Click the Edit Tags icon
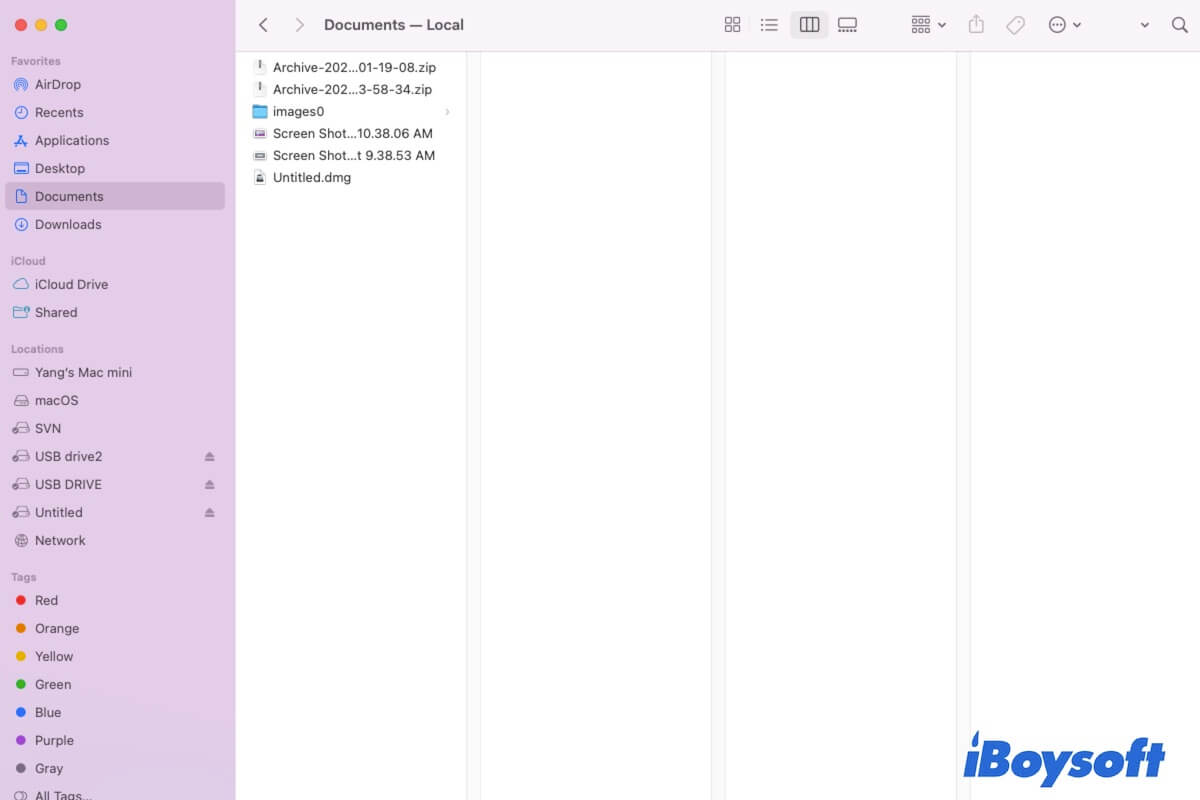The height and width of the screenshot is (800, 1200). pyautogui.click(x=1015, y=24)
